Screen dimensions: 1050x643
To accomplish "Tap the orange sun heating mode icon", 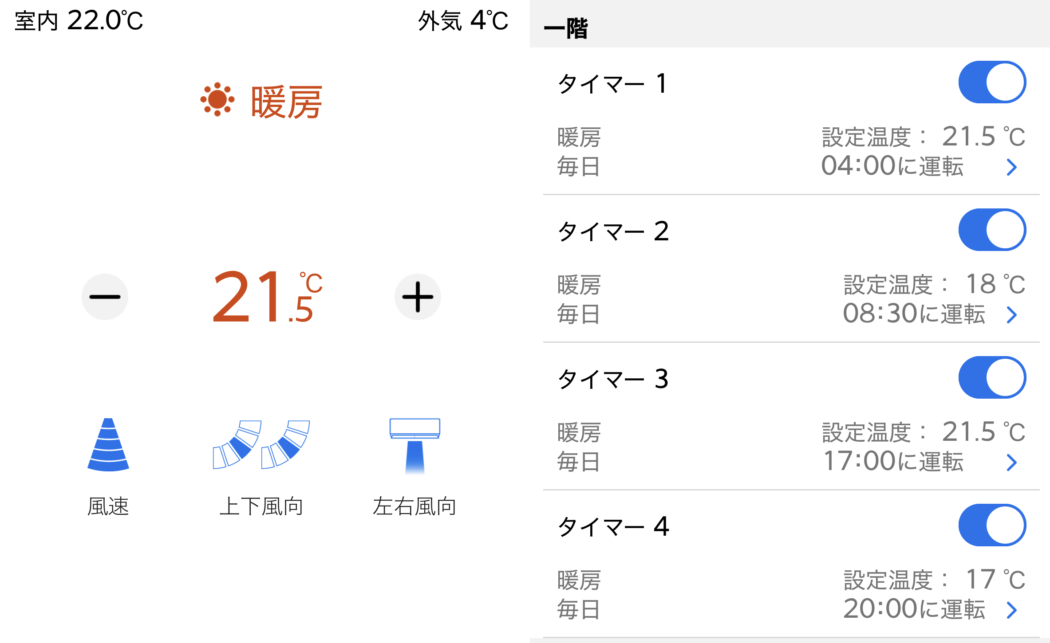I will [217, 100].
